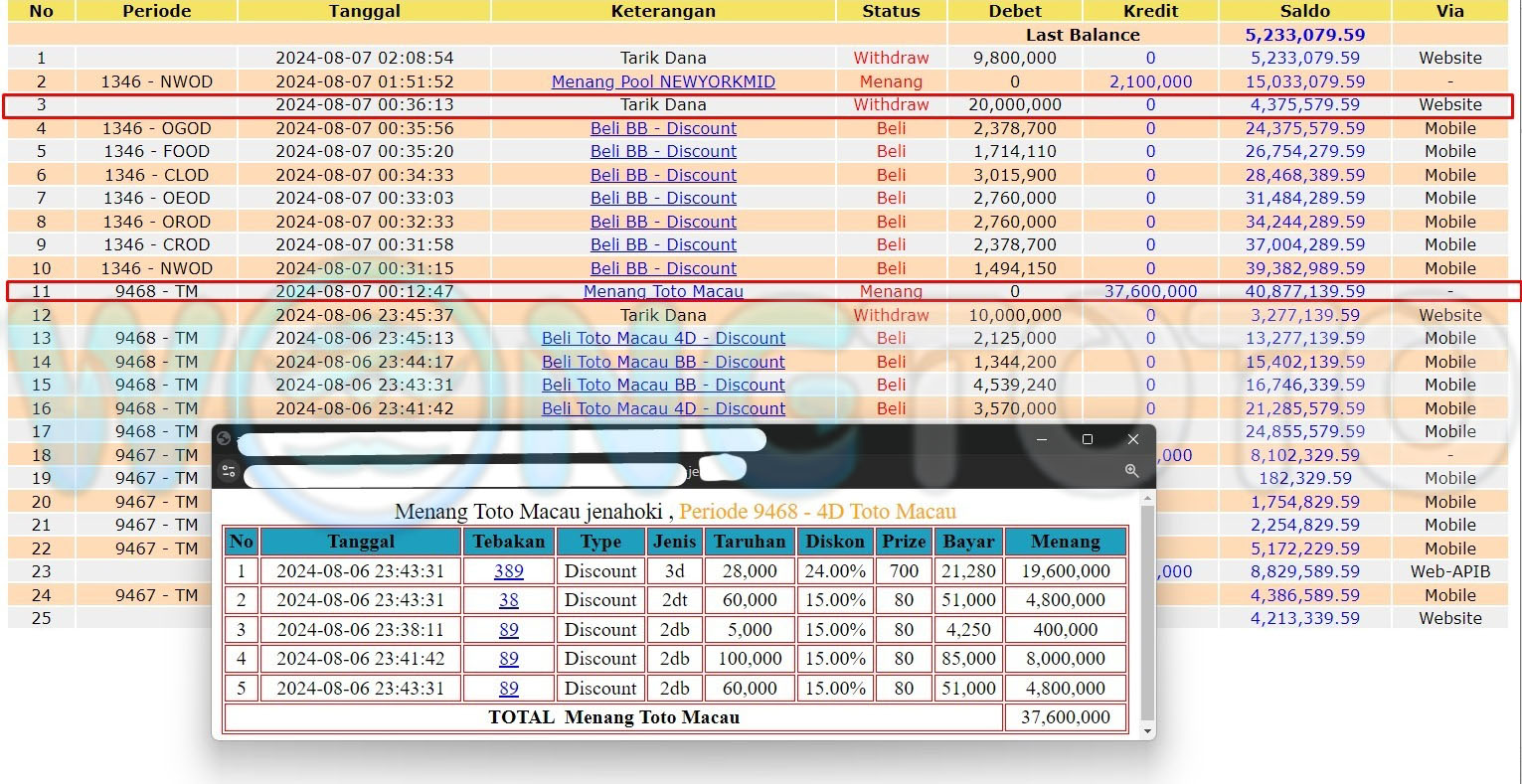Open Beli Toto Macau BB - Discount in row 14
This screenshot has height=784, width=1522.
coord(663,362)
